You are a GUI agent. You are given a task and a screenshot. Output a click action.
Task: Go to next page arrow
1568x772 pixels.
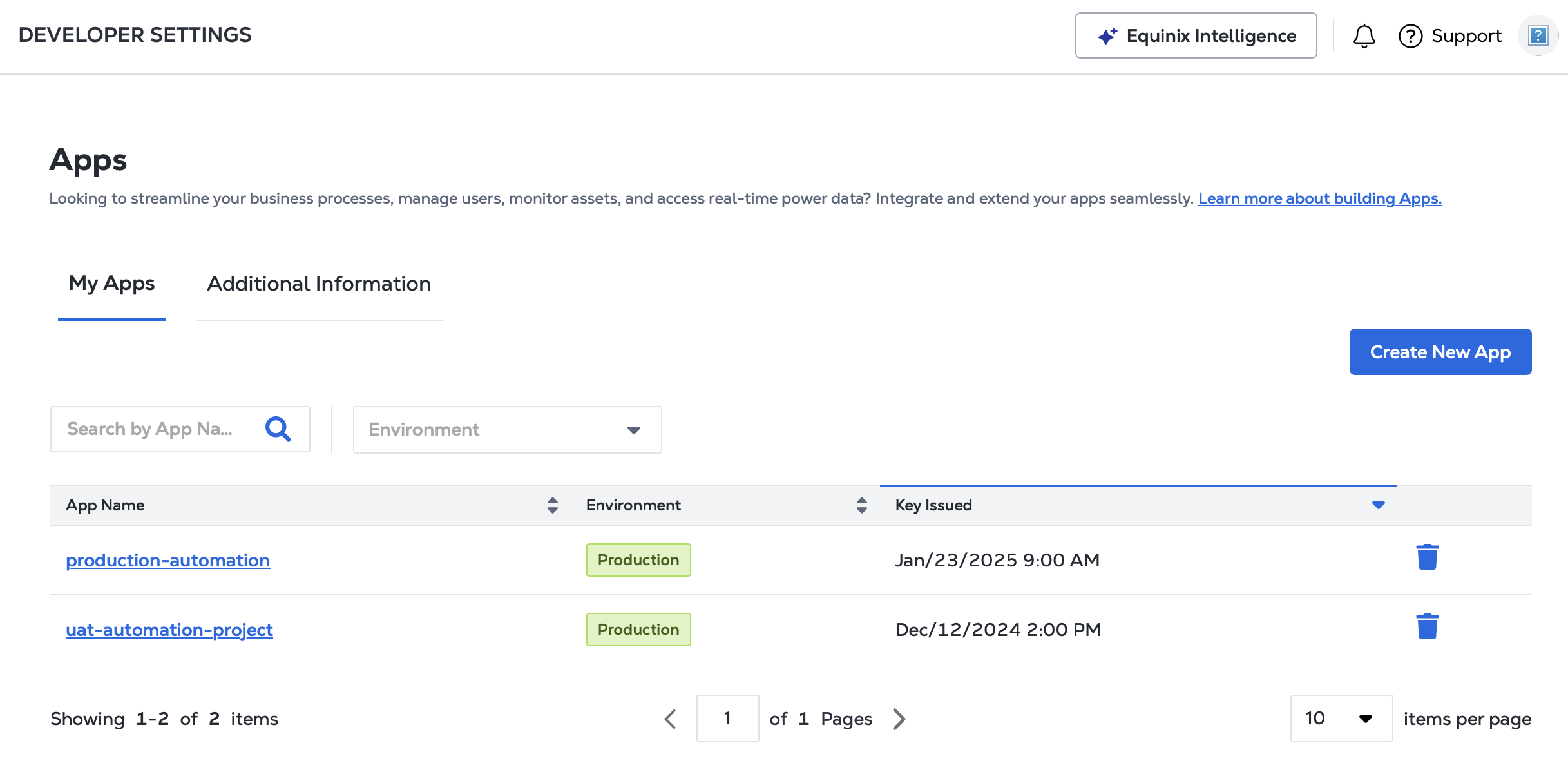click(899, 719)
